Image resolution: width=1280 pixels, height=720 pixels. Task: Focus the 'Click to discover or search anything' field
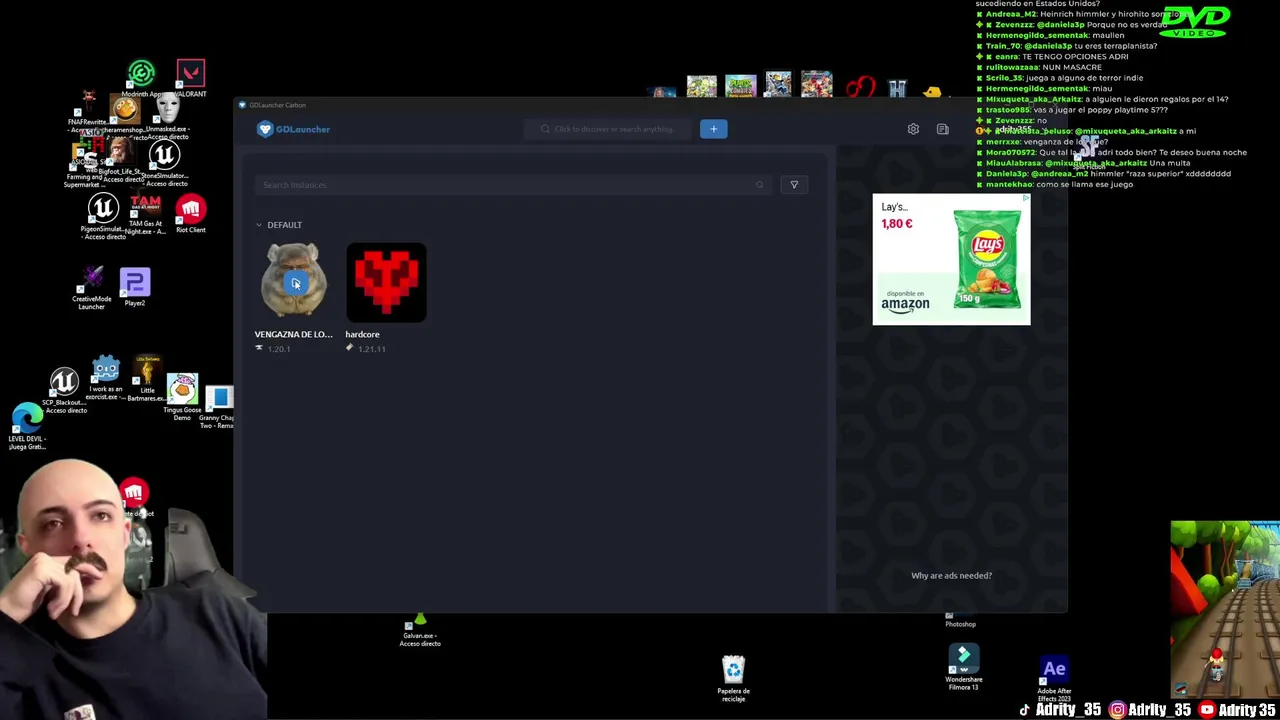607,129
